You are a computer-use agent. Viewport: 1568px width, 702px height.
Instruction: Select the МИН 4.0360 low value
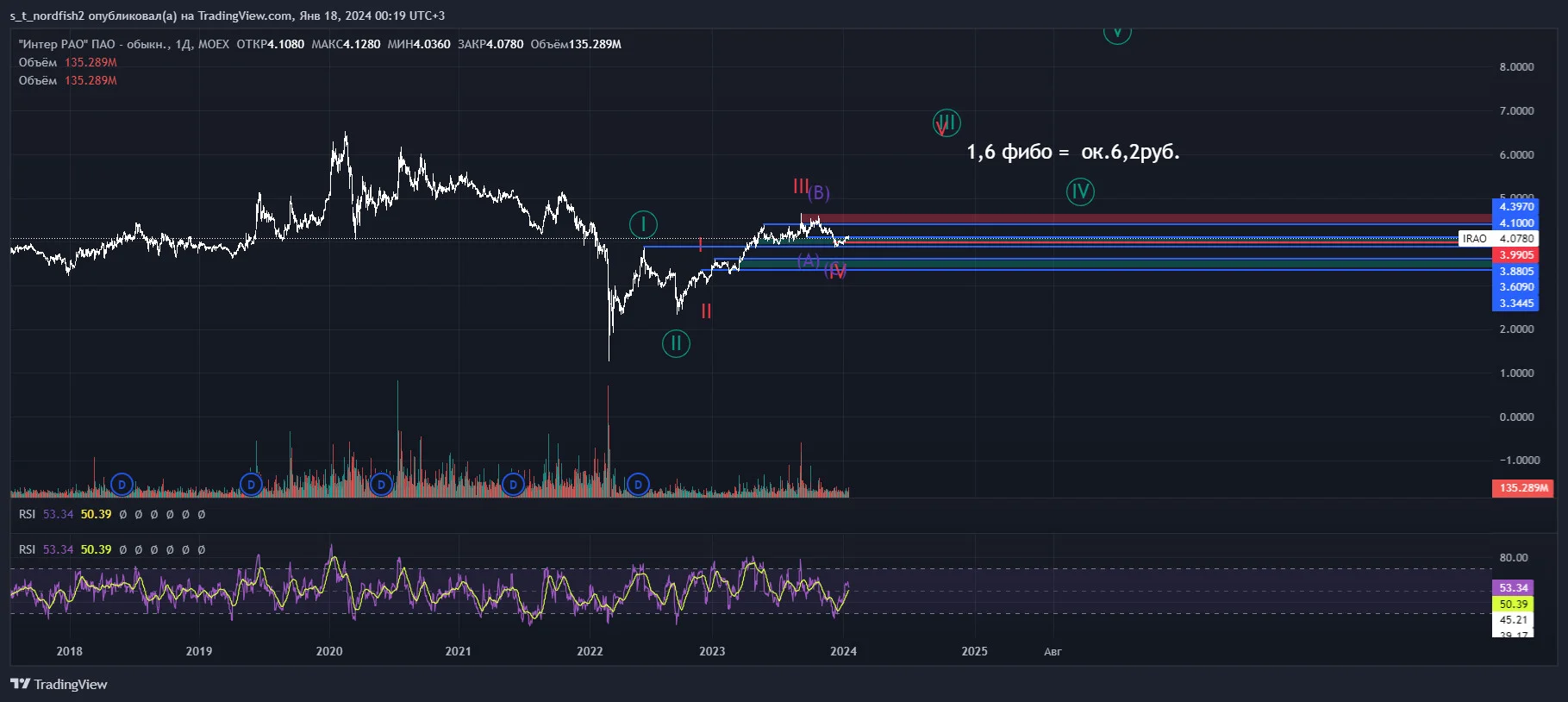419,44
